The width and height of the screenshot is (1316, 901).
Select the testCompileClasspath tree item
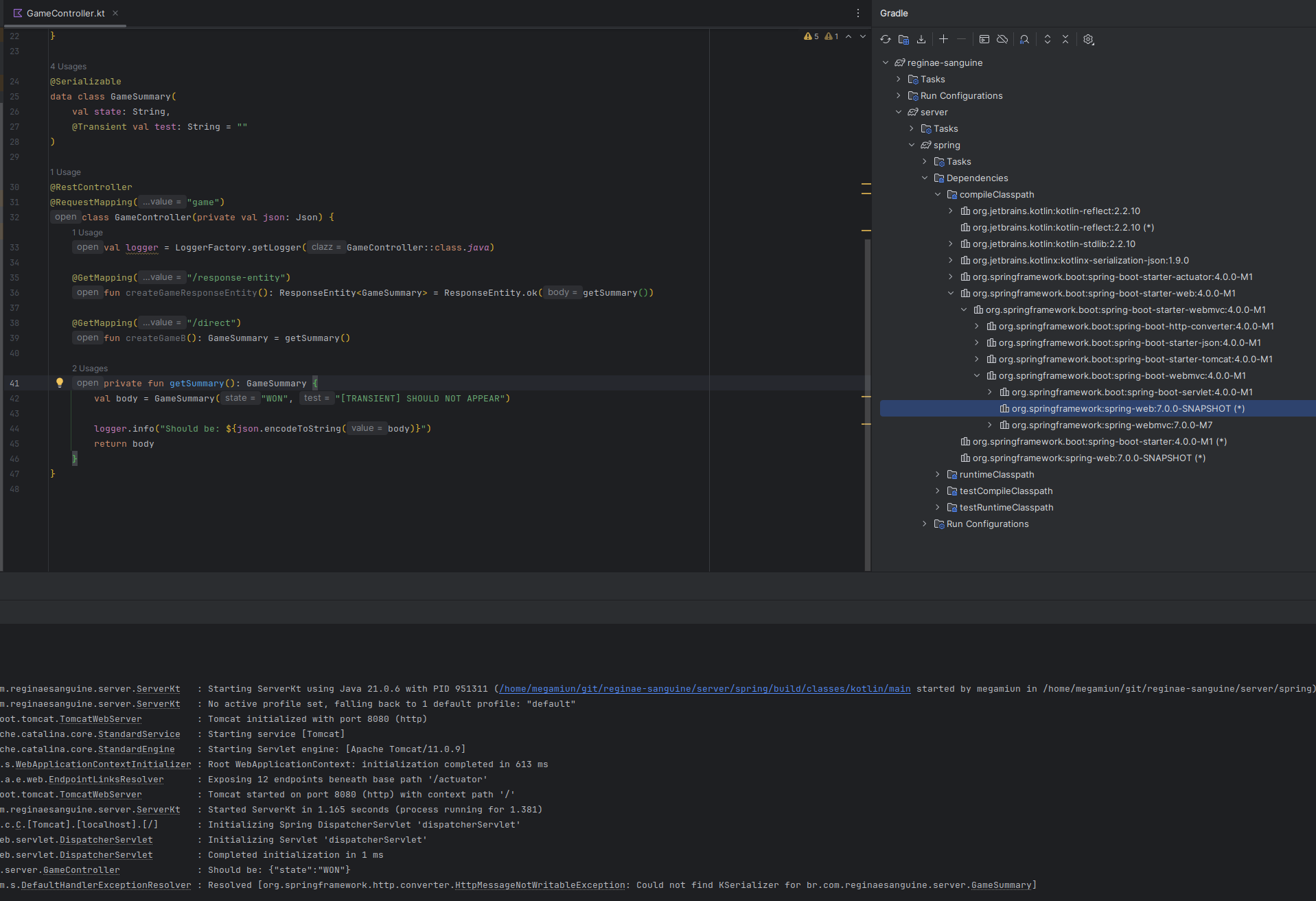[1006, 491]
